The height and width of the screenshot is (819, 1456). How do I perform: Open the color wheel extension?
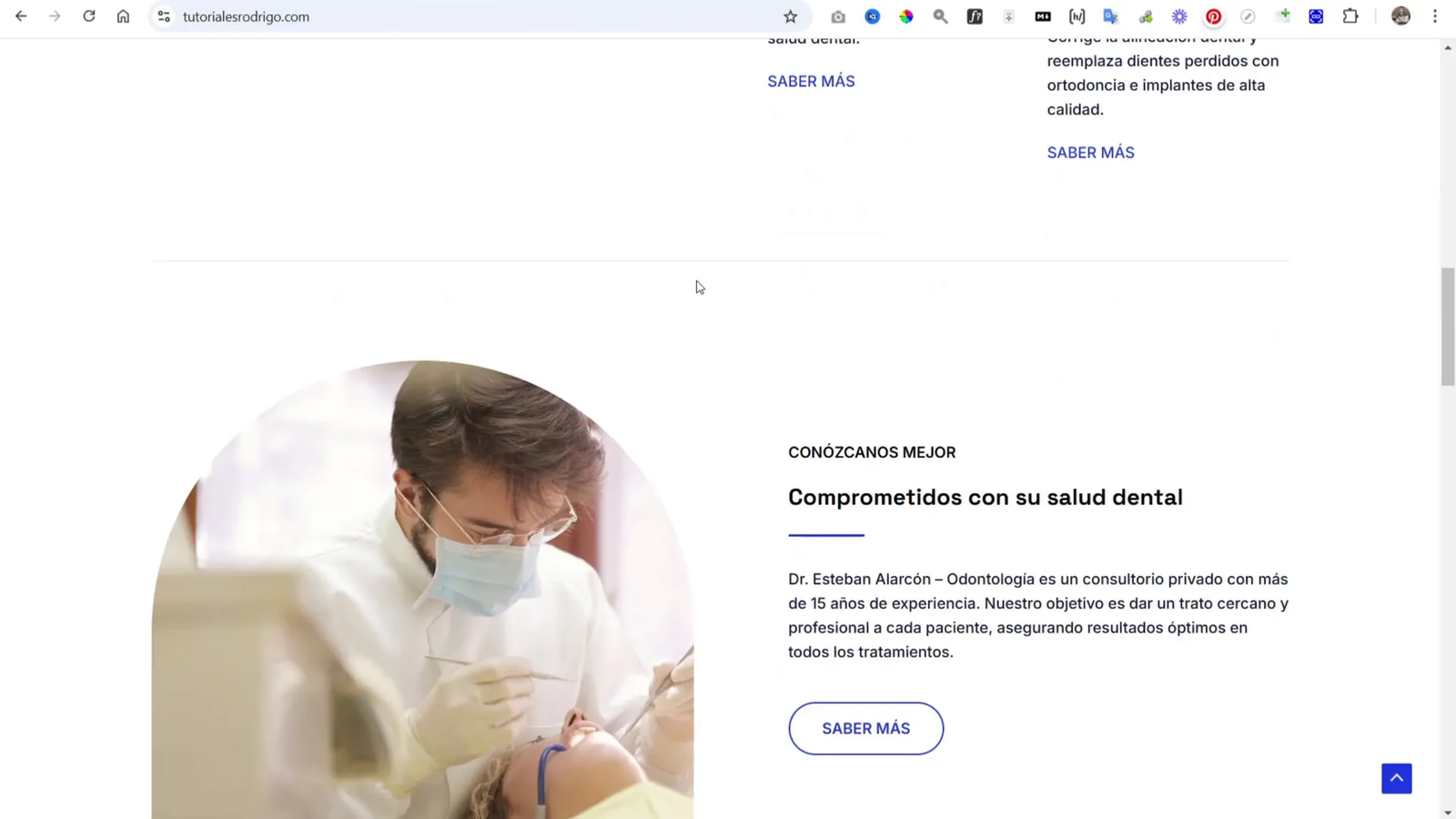coord(906,16)
